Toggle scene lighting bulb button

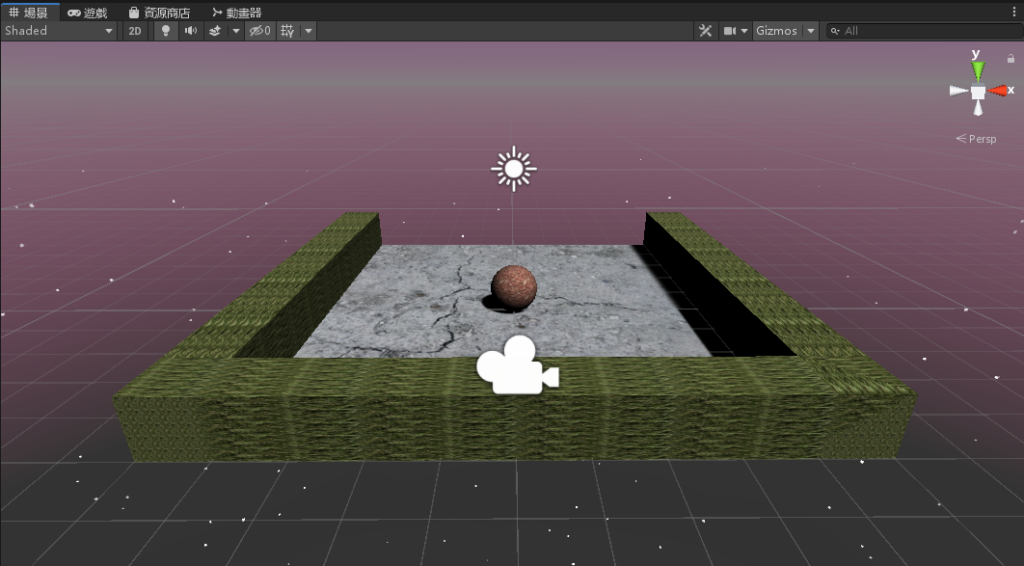166,31
